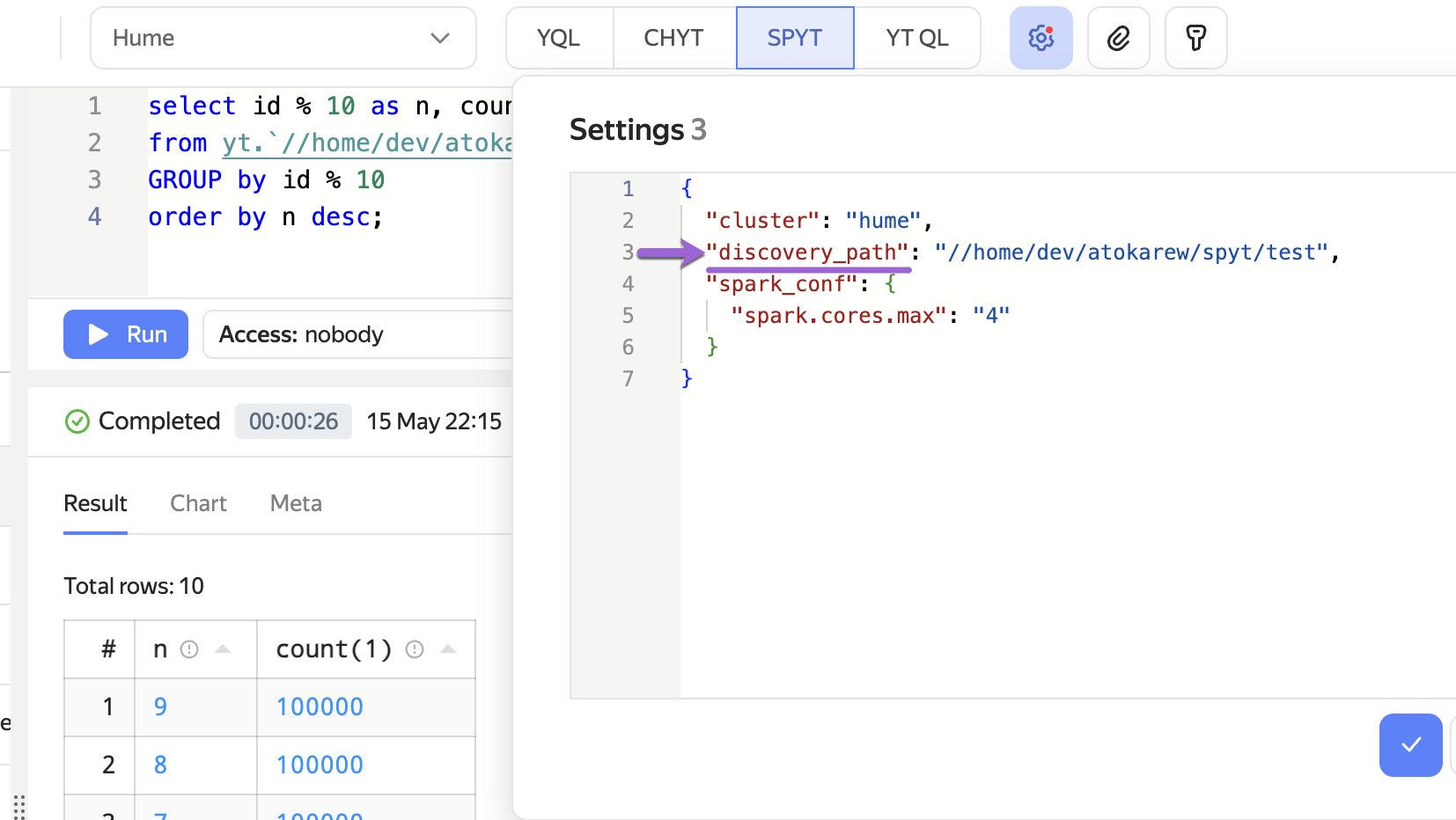Select the SPYT engine tab
1456x820 pixels.
tap(795, 38)
